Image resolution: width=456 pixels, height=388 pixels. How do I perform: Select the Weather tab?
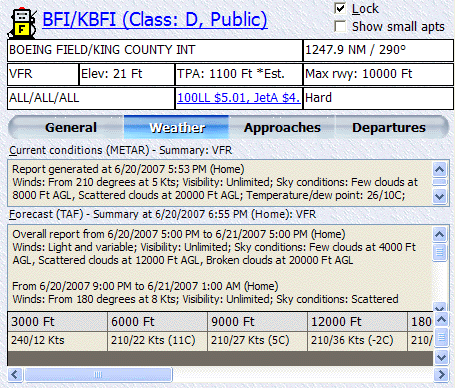177,127
